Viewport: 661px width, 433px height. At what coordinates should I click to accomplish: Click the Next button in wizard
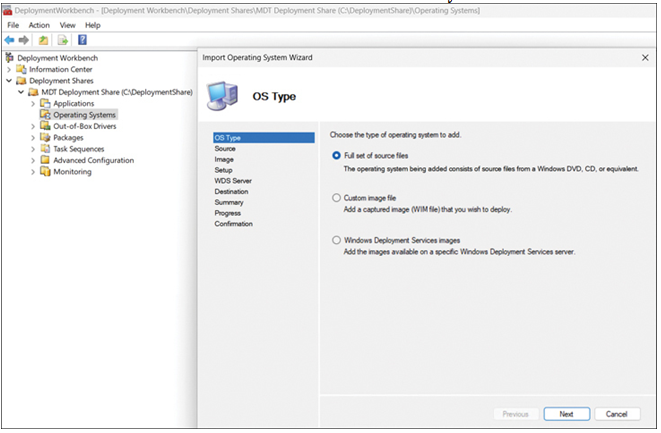[x=567, y=414]
